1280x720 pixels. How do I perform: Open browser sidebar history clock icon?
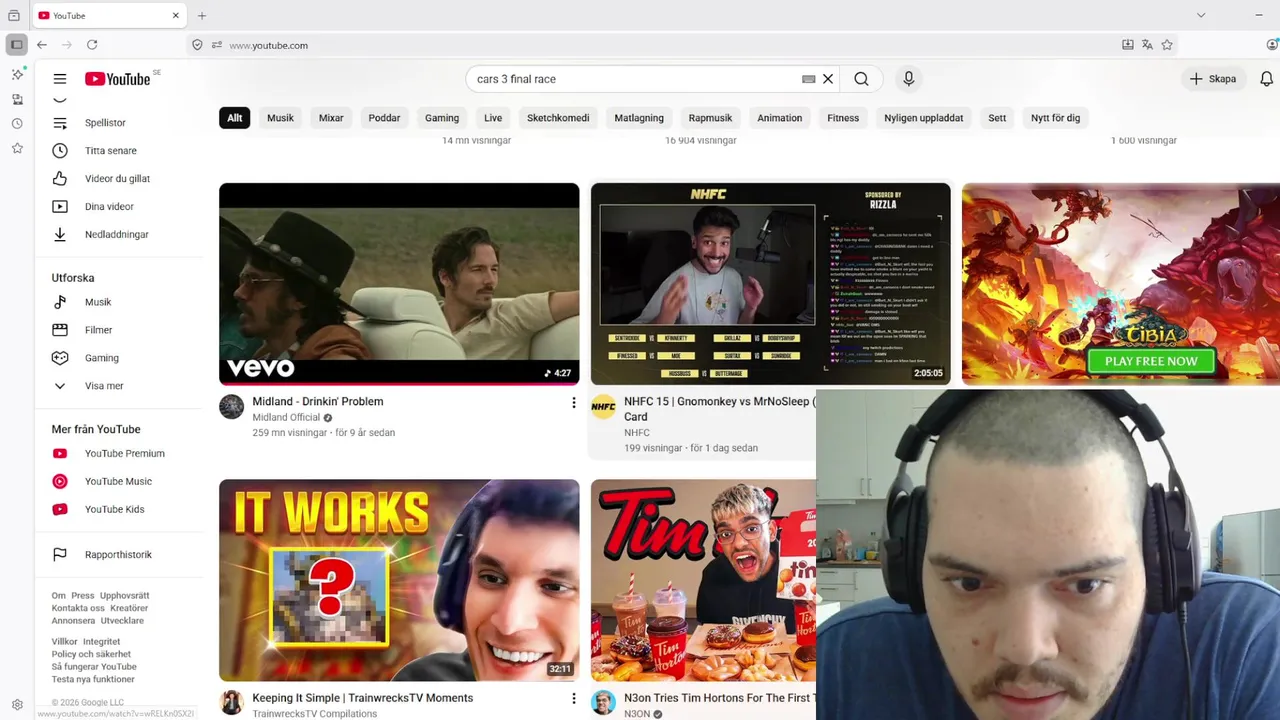[x=17, y=124]
